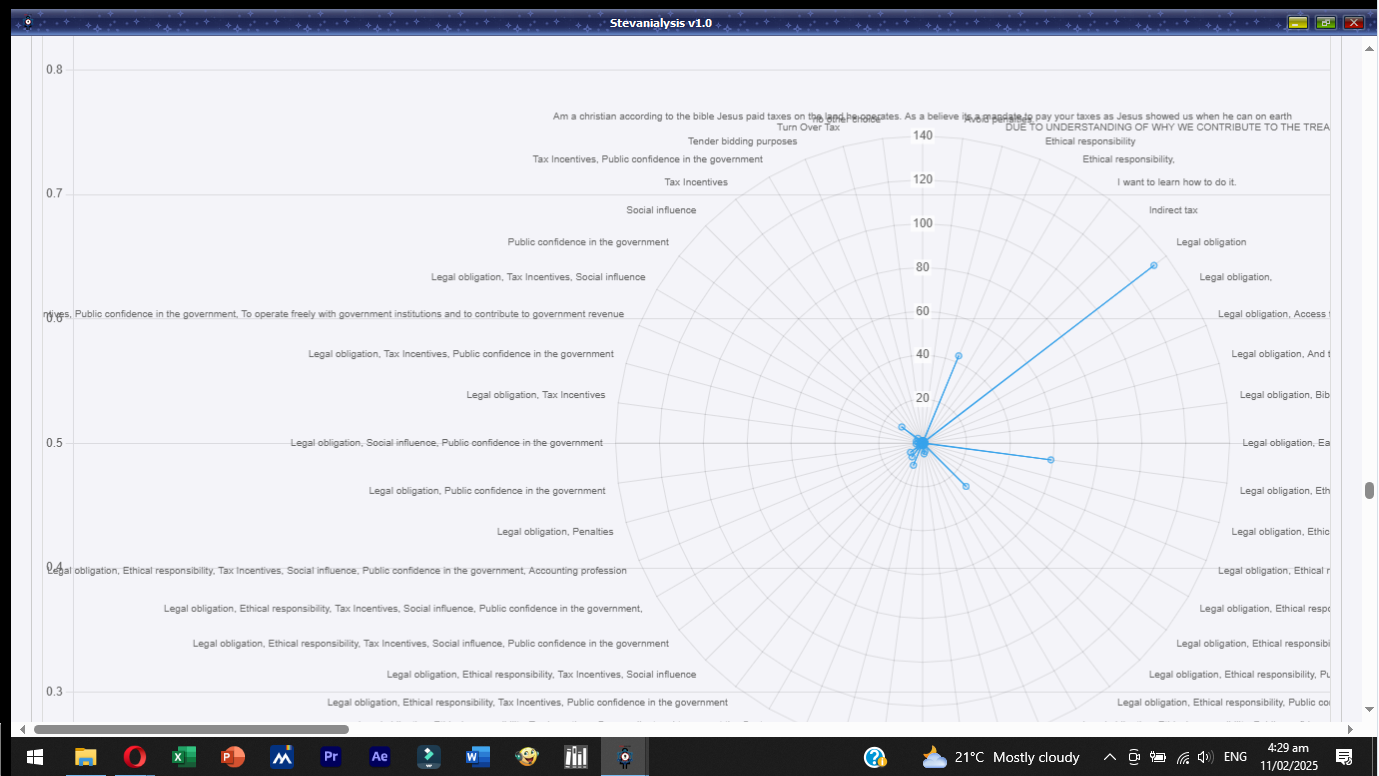Click the vertical scrollbar up arrow
The height and width of the screenshot is (776, 1379).
pos(1369,47)
